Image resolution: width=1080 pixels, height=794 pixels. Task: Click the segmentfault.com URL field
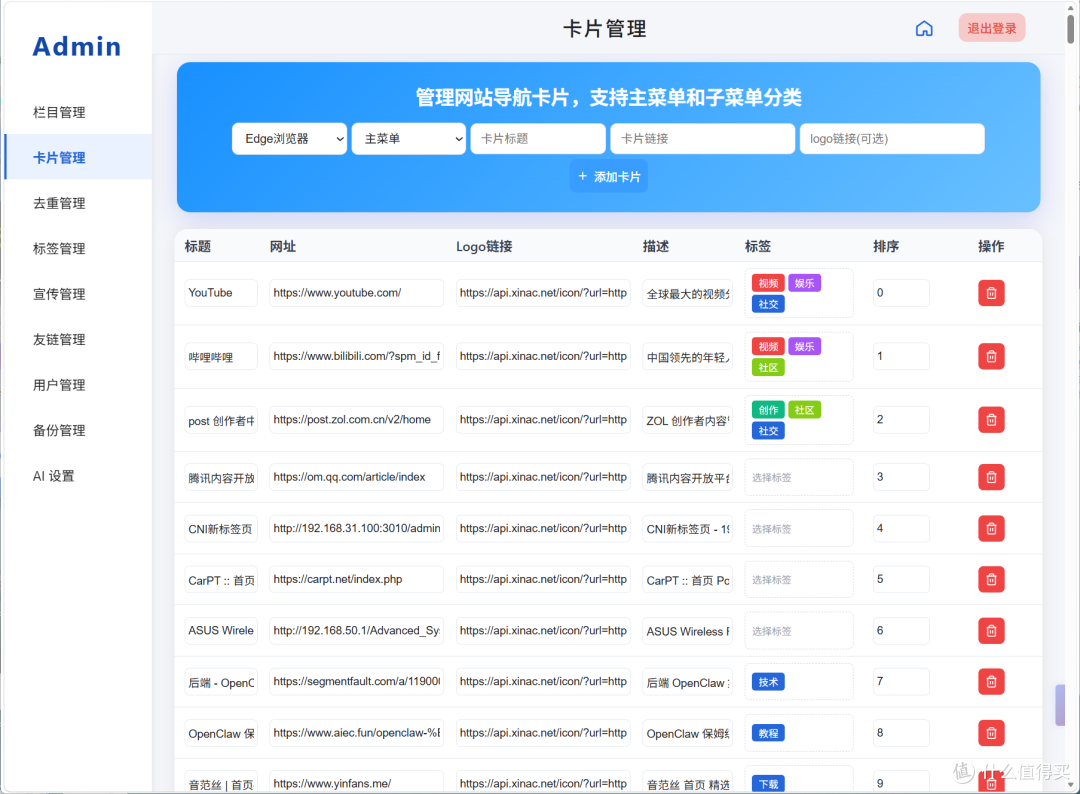357,681
